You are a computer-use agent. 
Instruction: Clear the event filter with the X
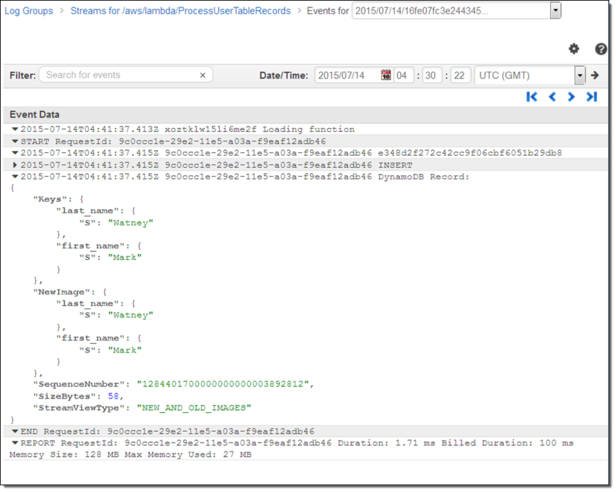click(203, 75)
